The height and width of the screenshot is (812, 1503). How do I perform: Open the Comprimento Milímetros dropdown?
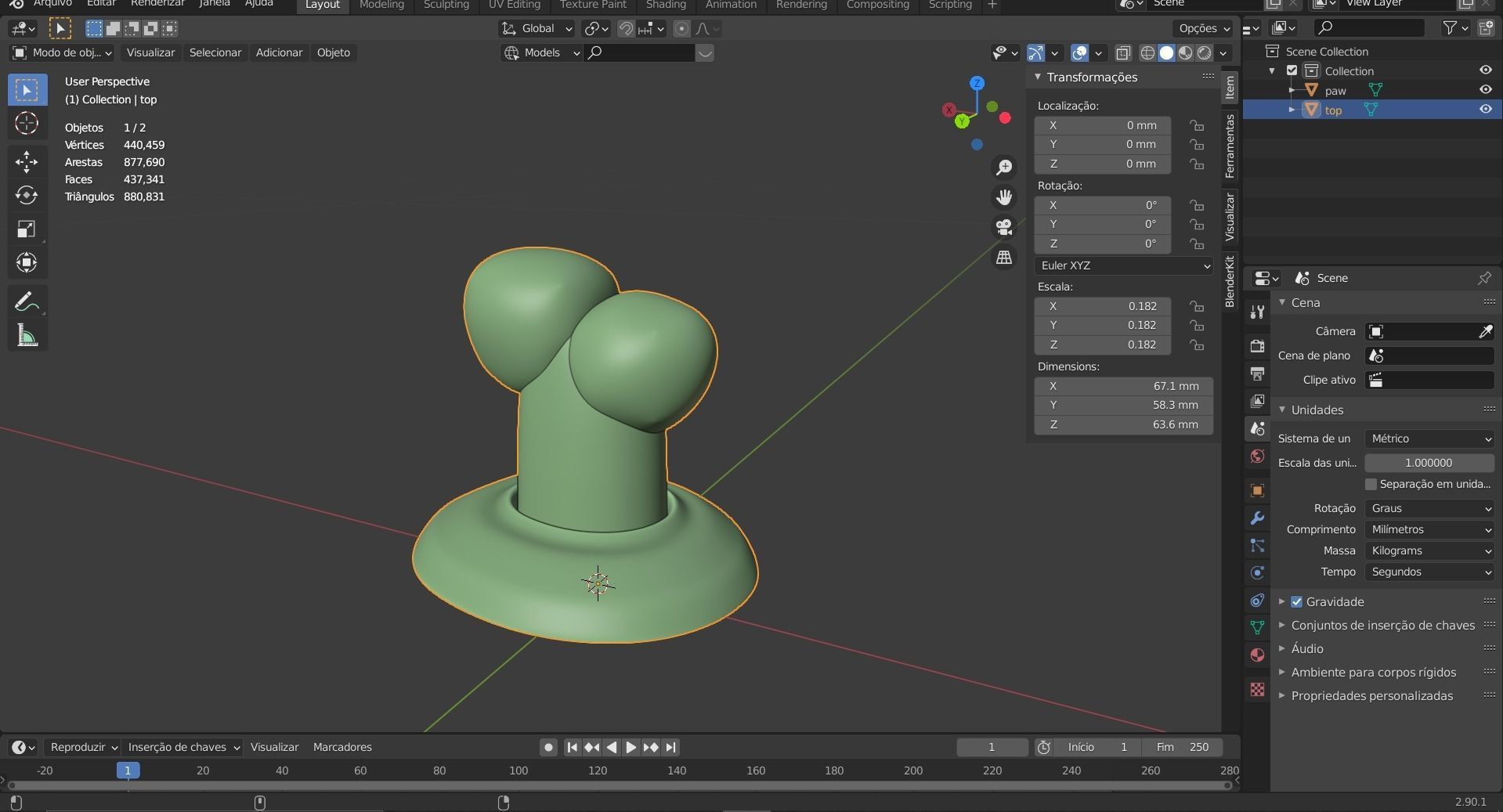[x=1429, y=529]
